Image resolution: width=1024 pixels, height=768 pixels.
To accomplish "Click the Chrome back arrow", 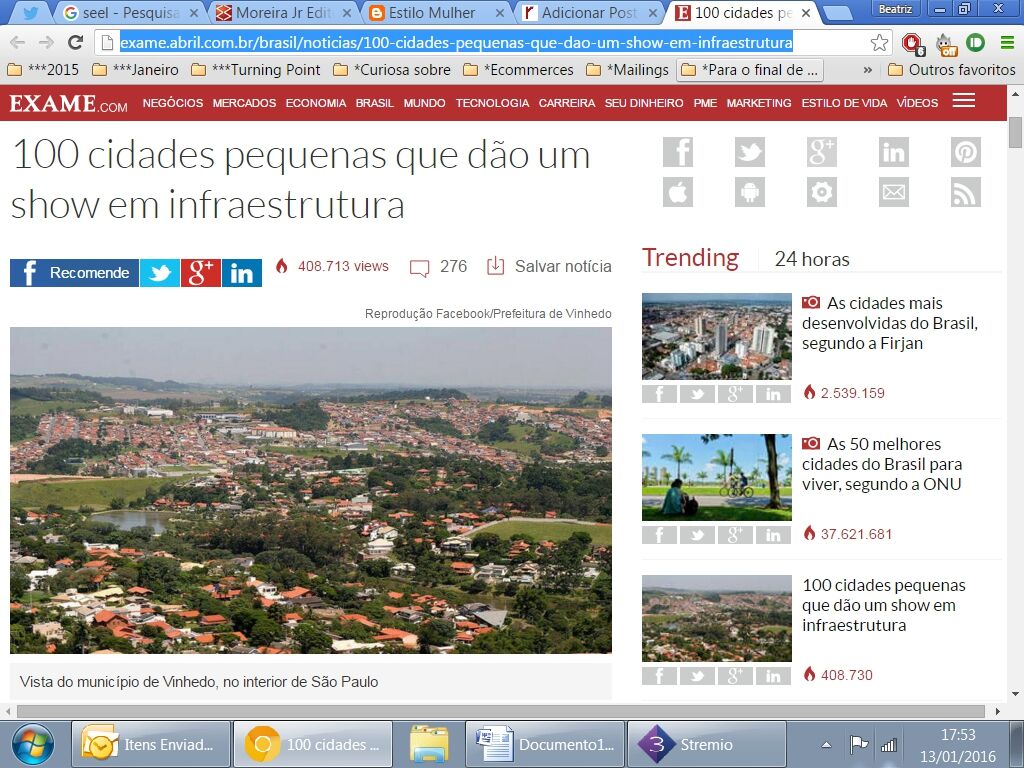I will pyautogui.click(x=18, y=43).
